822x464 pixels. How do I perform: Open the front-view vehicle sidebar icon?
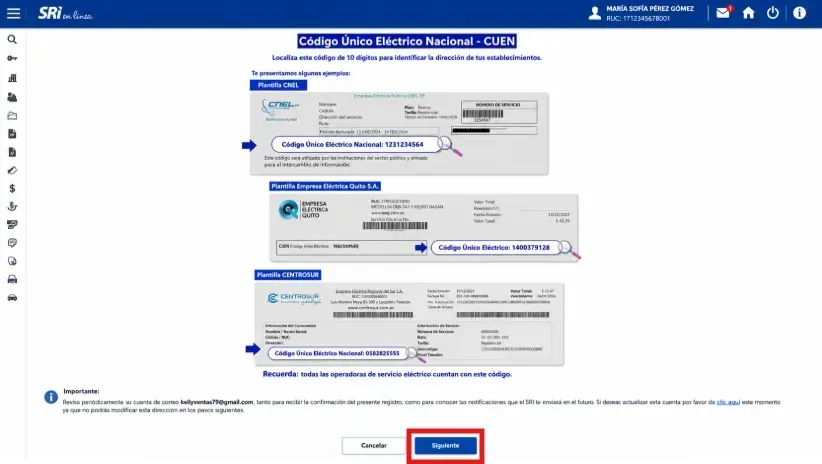tap(12, 279)
